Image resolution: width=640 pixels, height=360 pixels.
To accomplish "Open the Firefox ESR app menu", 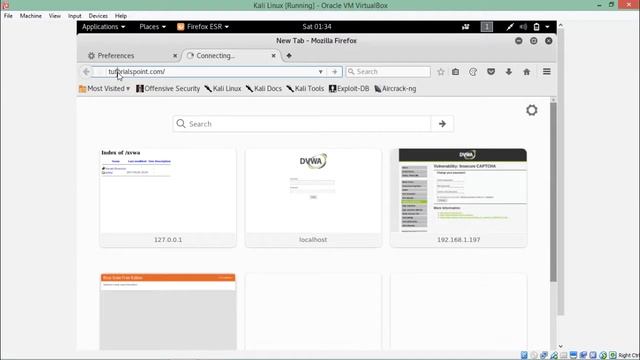I will coord(203,27).
